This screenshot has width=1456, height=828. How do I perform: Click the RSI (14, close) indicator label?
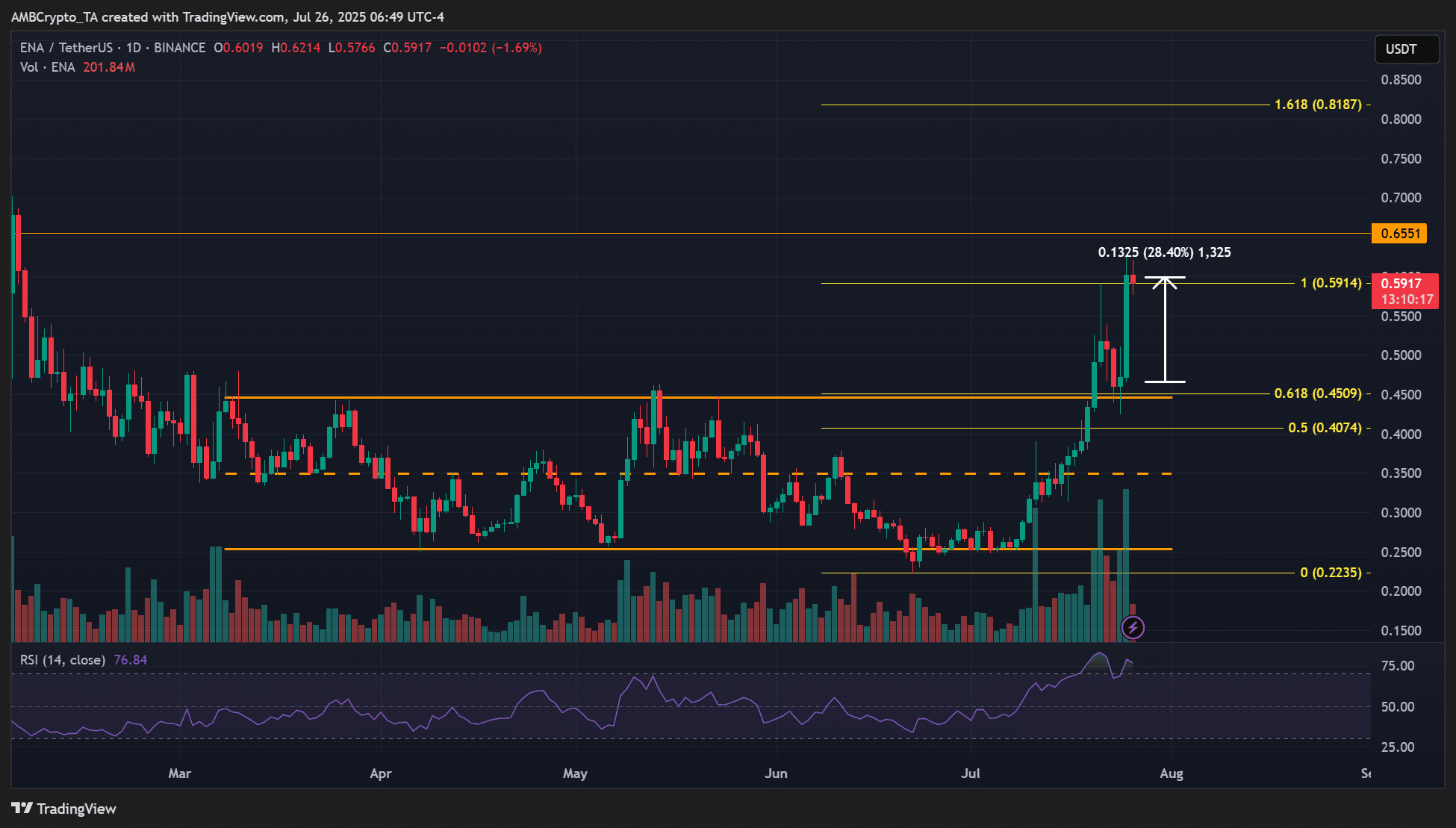pyautogui.click(x=63, y=660)
